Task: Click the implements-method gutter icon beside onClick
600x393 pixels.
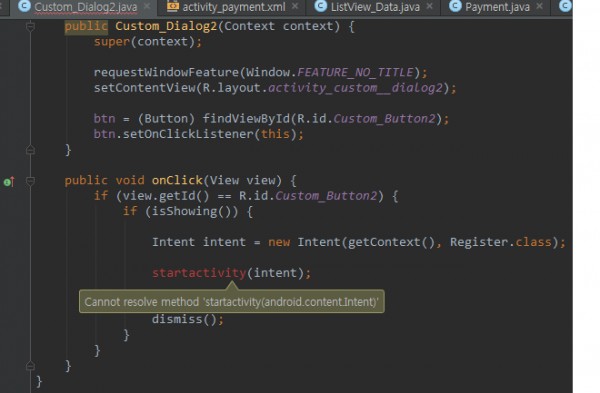Action: pyautogui.click(x=9, y=182)
